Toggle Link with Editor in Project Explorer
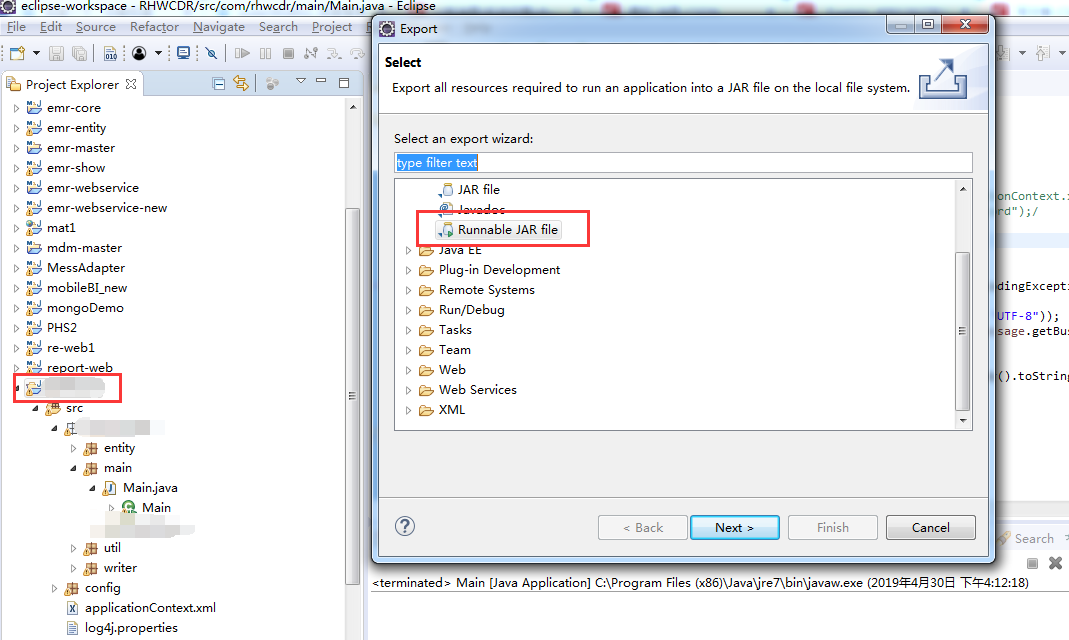1069x640 pixels. [x=240, y=83]
